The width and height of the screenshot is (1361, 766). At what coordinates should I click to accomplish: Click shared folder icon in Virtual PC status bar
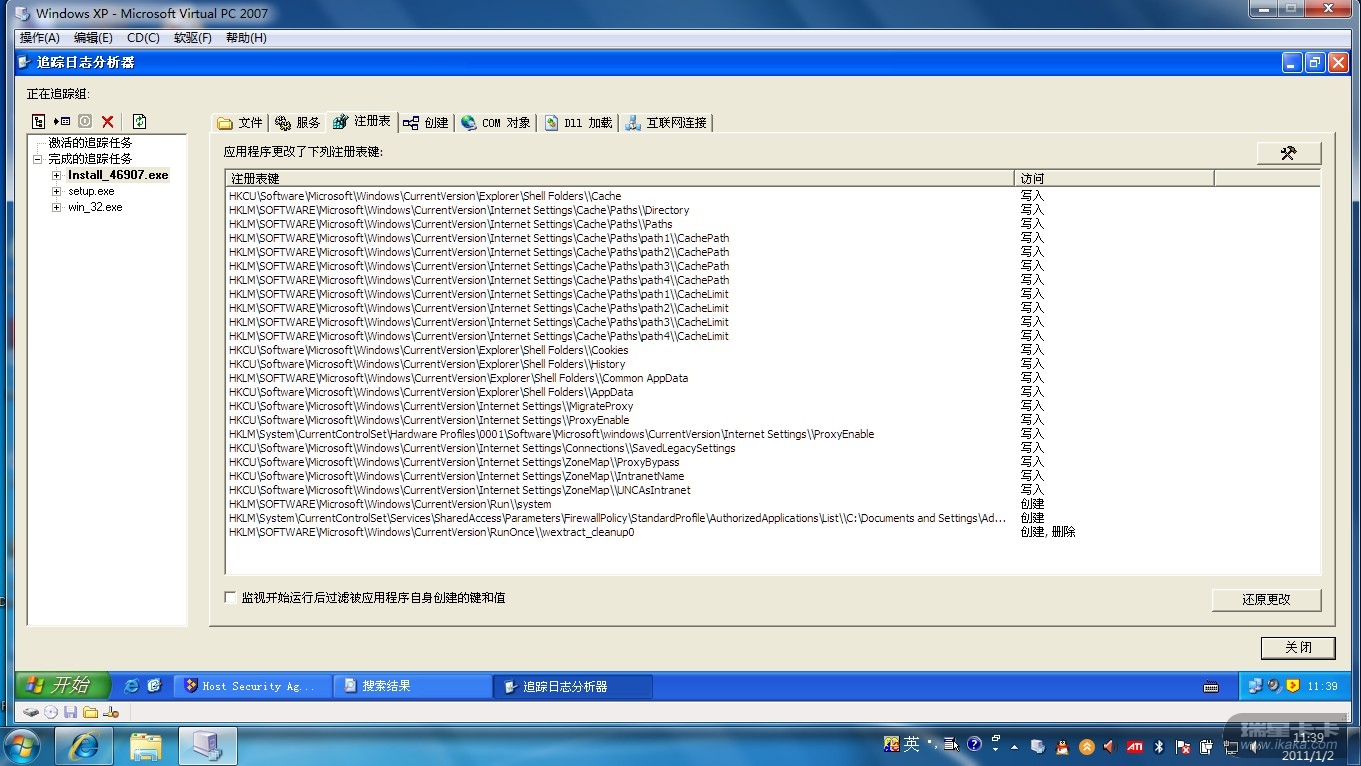click(90, 712)
